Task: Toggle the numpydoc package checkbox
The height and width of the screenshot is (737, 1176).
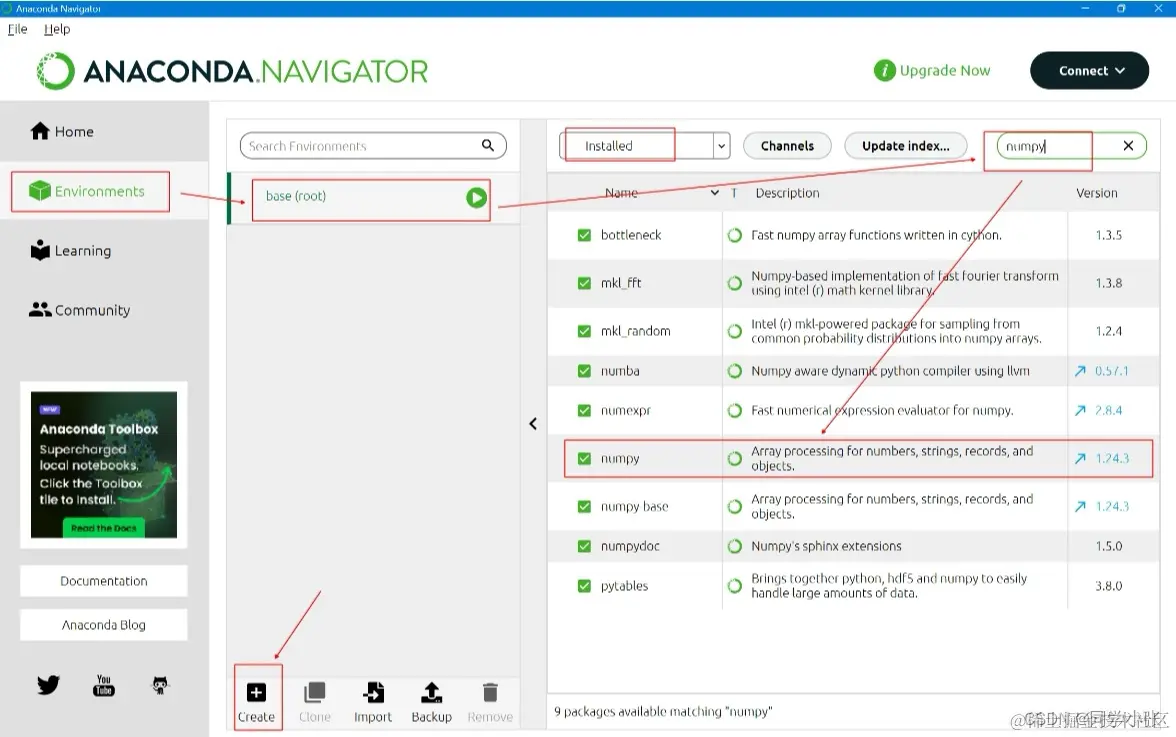Action: tap(584, 546)
